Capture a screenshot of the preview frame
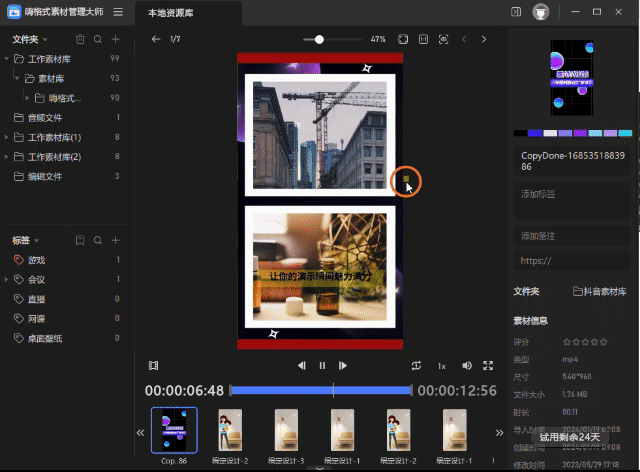Screen dimensions: 640x472 pyautogui.click(x=443, y=39)
